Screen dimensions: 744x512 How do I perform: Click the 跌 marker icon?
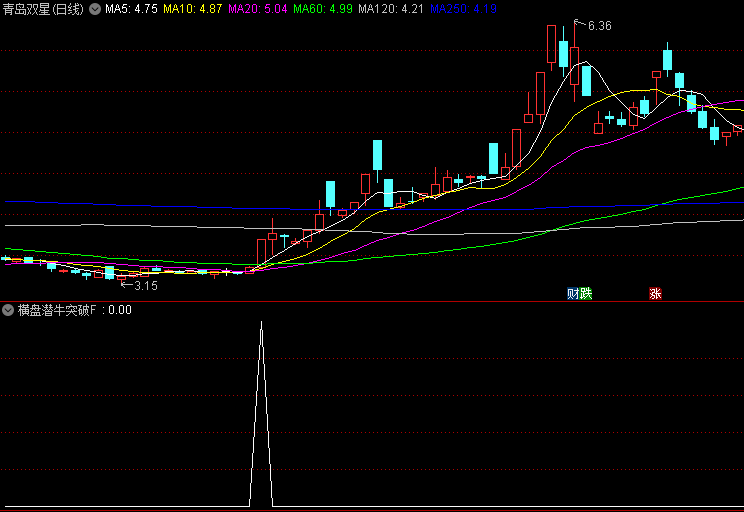coord(586,294)
